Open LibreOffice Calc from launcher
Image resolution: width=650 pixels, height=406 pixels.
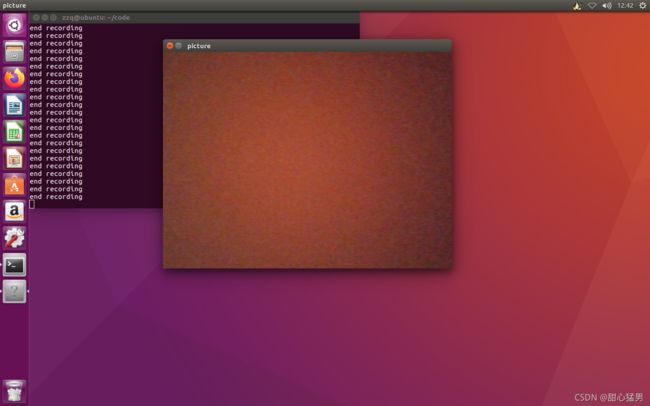[14, 132]
